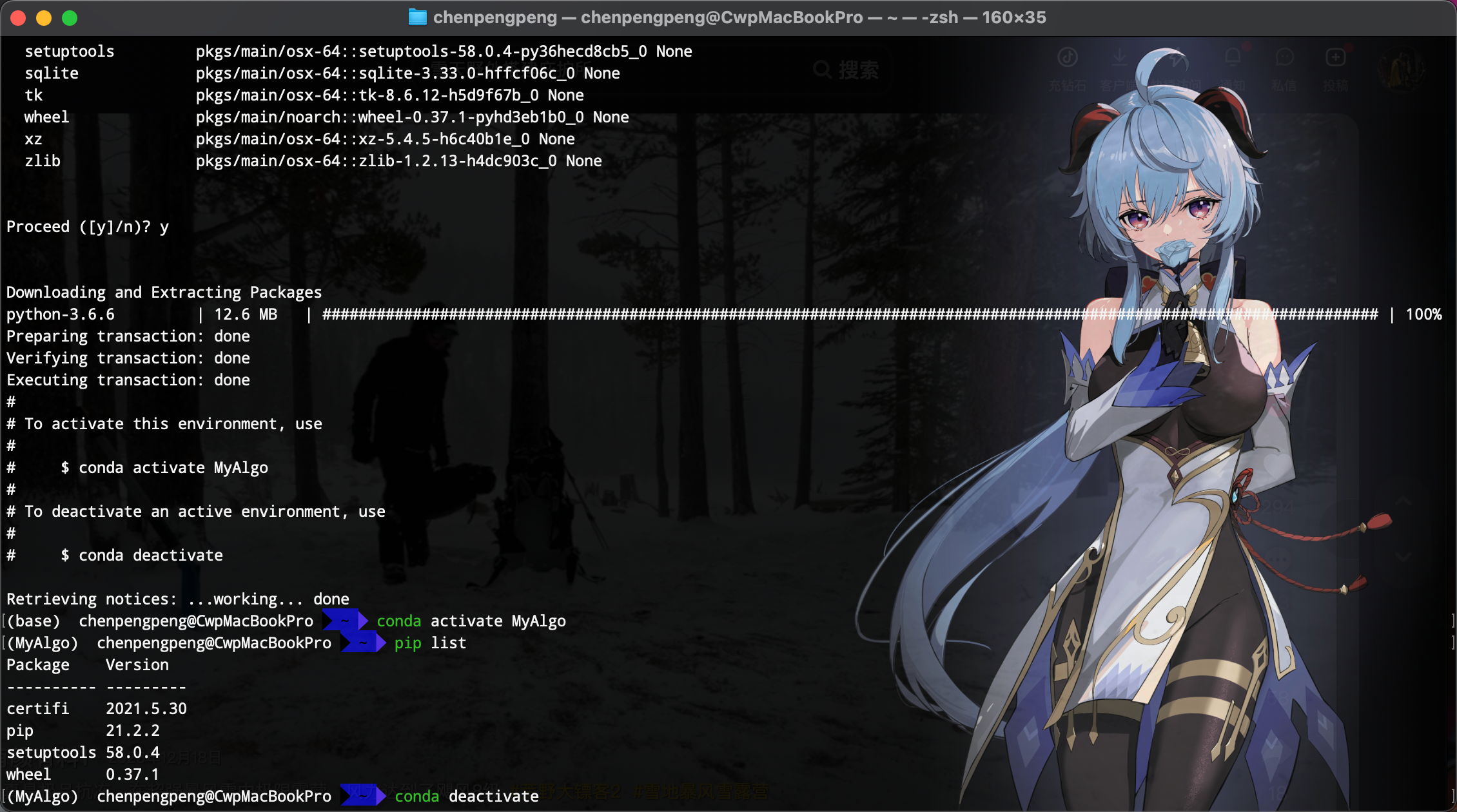Viewport: 1457px width, 812px height.
Task: Click the 'Proceed ([y]/n)? y' prompt line
Action: click(x=88, y=227)
